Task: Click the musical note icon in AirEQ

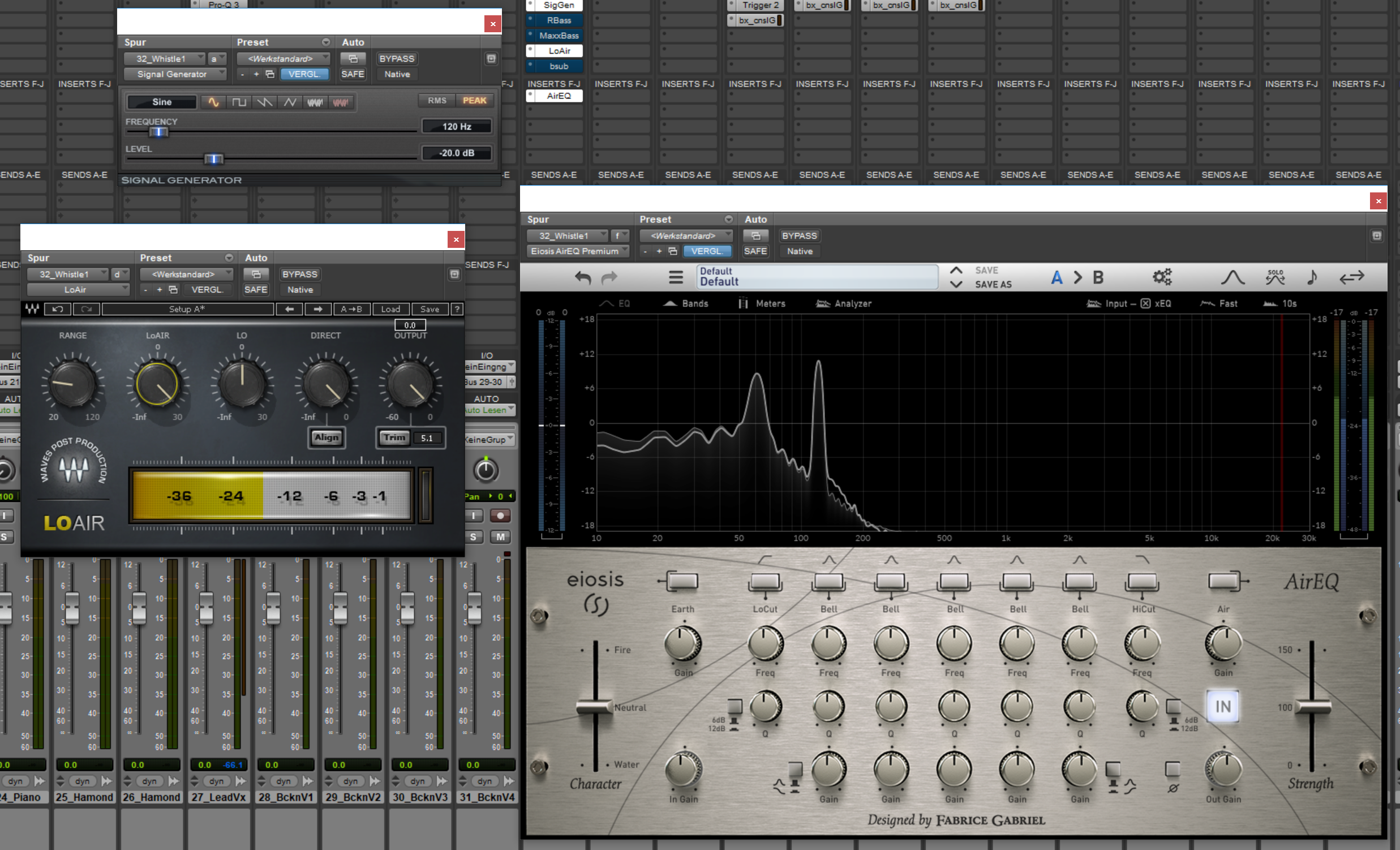Action: [x=1312, y=277]
